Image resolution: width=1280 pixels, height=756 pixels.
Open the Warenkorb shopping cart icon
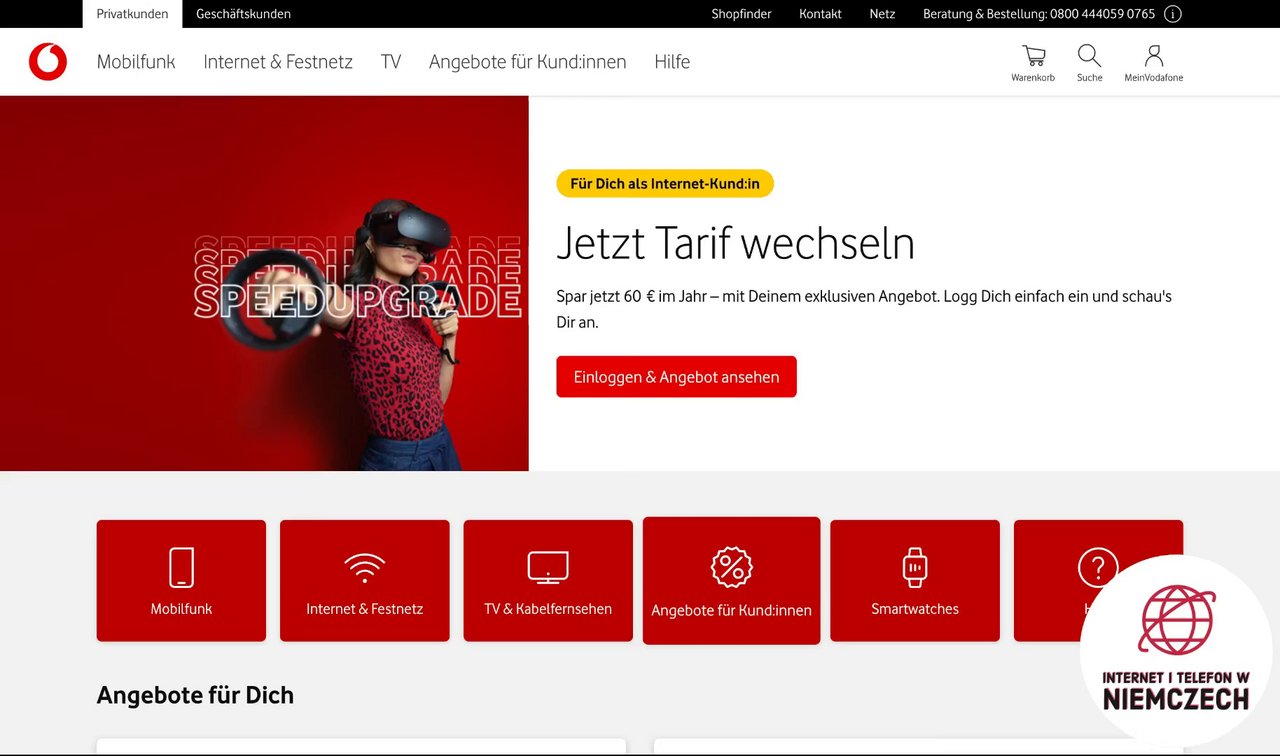coord(1033,63)
